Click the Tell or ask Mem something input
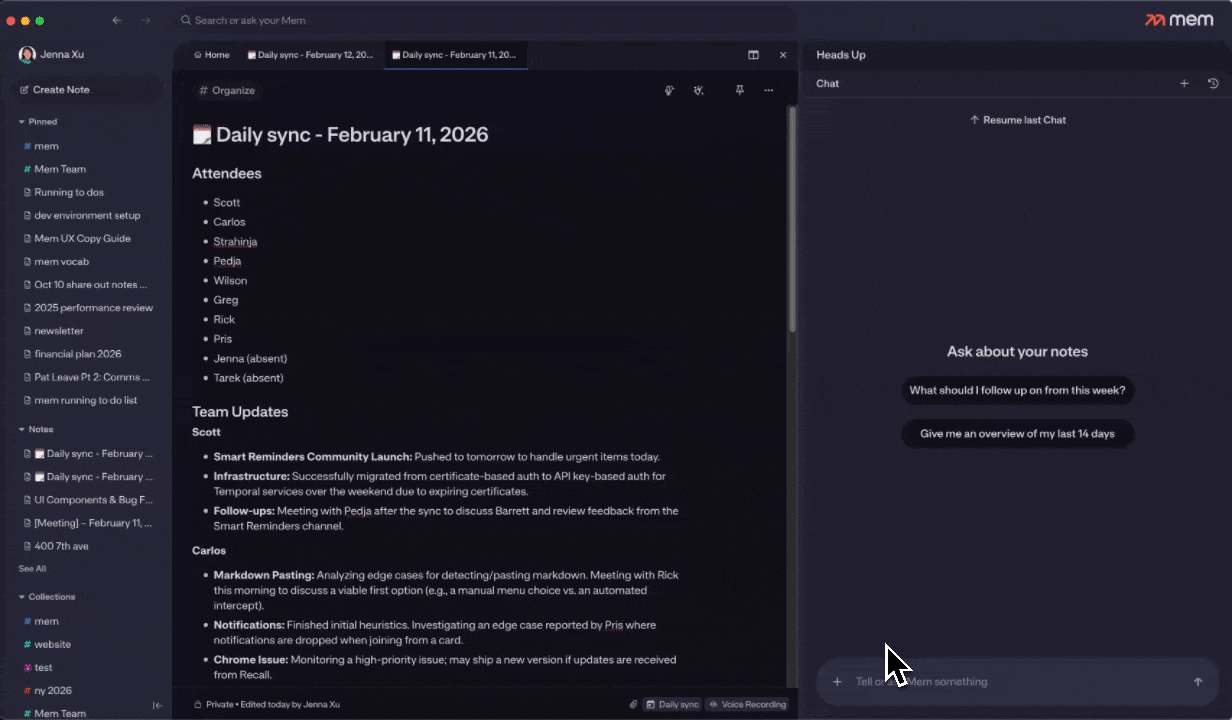This screenshot has height=720, width=1232. [1017, 682]
